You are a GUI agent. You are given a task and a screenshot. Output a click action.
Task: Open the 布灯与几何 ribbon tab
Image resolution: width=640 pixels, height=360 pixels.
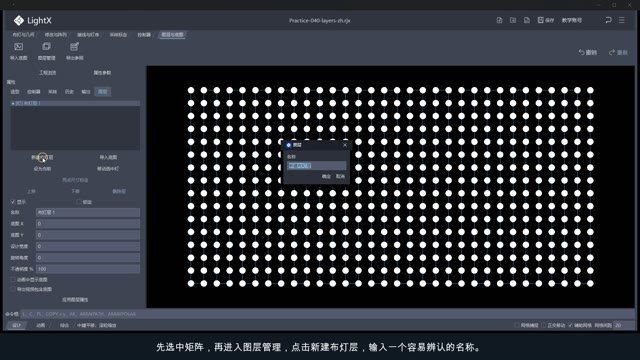click(x=23, y=35)
